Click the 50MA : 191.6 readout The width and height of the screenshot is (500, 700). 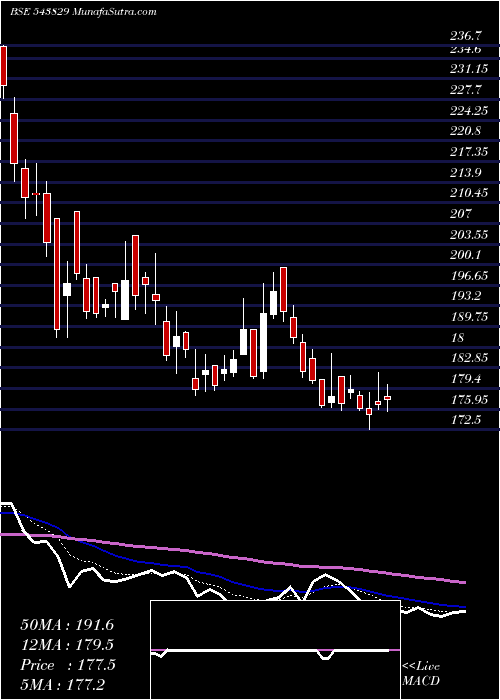tap(67, 625)
